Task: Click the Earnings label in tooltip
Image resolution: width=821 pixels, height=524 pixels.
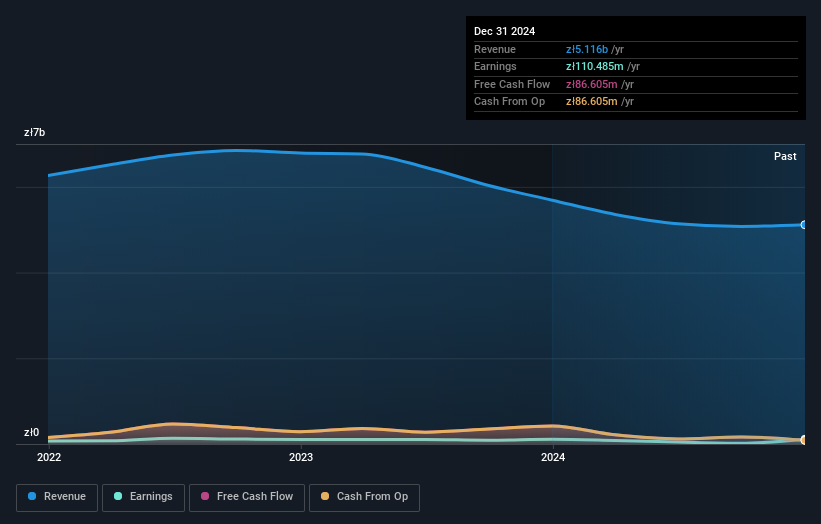Action: coord(495,66)
